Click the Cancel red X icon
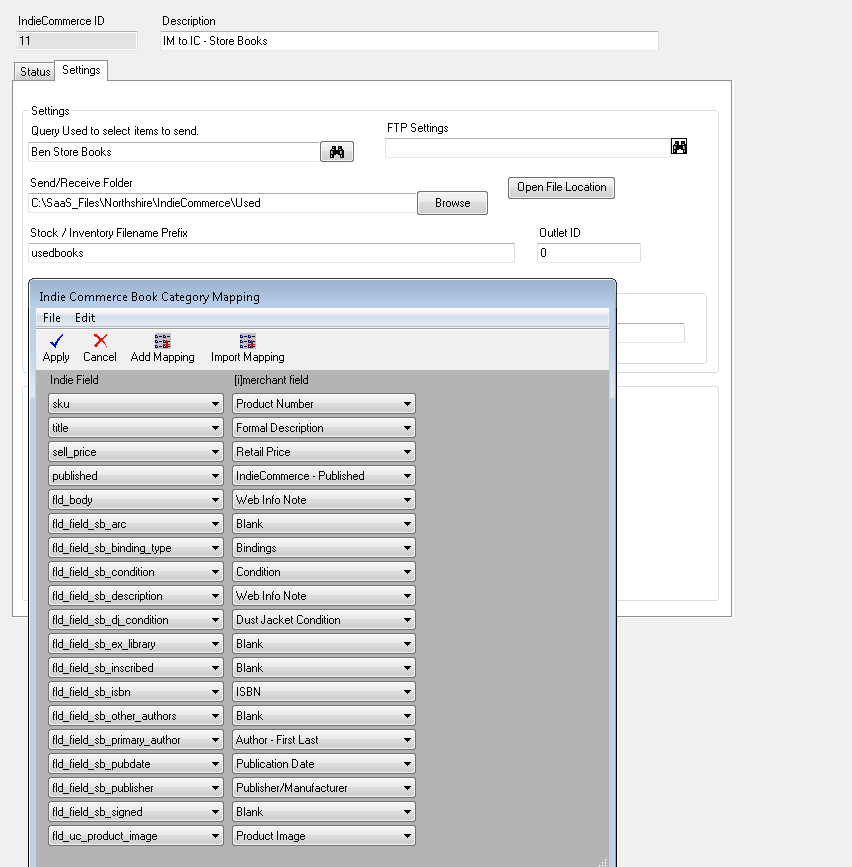The width and height of the screenshot is (852, 867). pyautogui.click(x=100, y=340)
